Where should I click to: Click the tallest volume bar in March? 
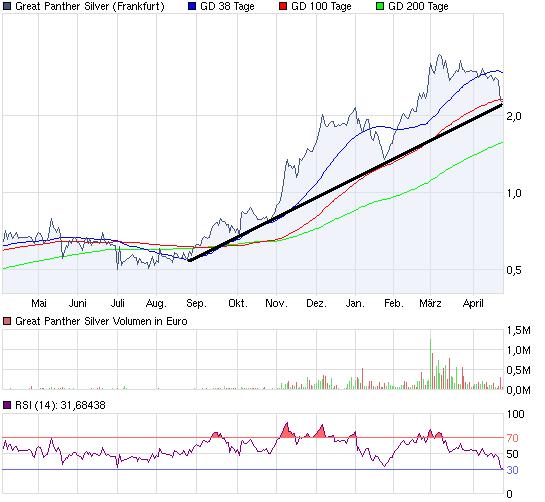coord(430,363)
